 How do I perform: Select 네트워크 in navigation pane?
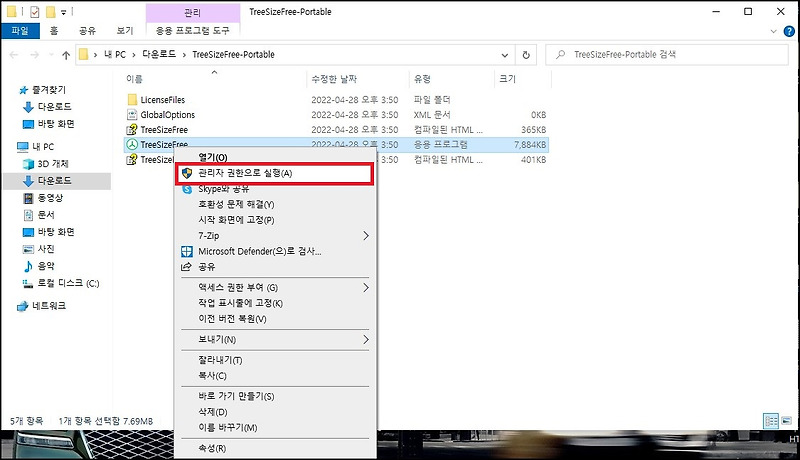(x=41, y=306)
